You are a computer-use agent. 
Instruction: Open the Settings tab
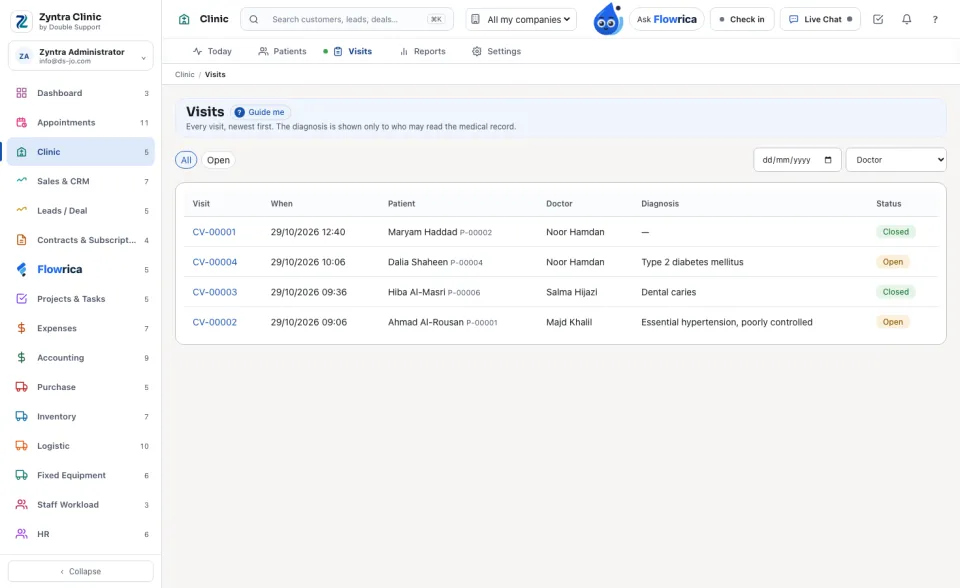(x=497, y=51)
